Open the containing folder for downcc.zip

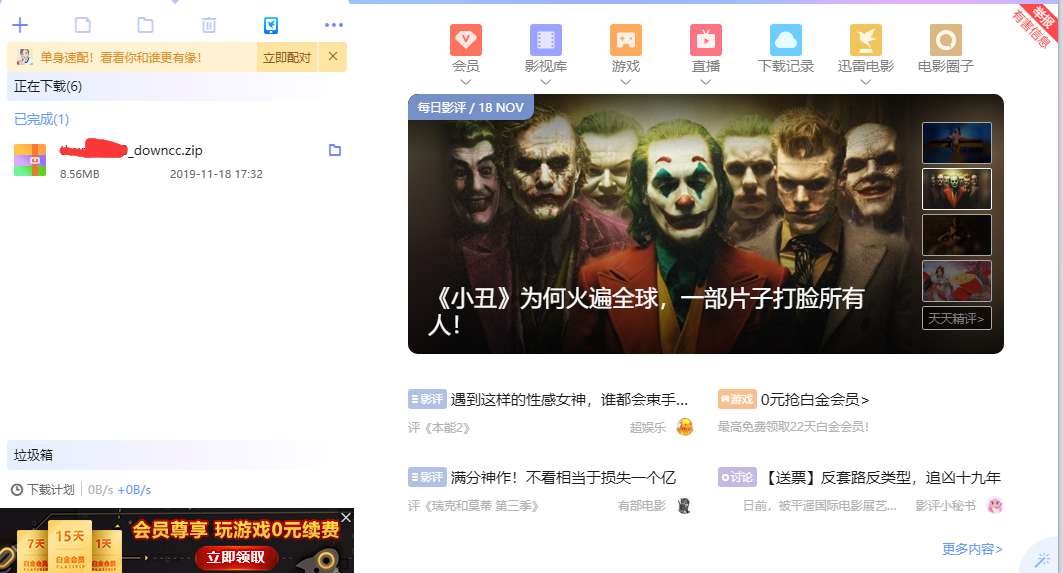tap(335, 150)
